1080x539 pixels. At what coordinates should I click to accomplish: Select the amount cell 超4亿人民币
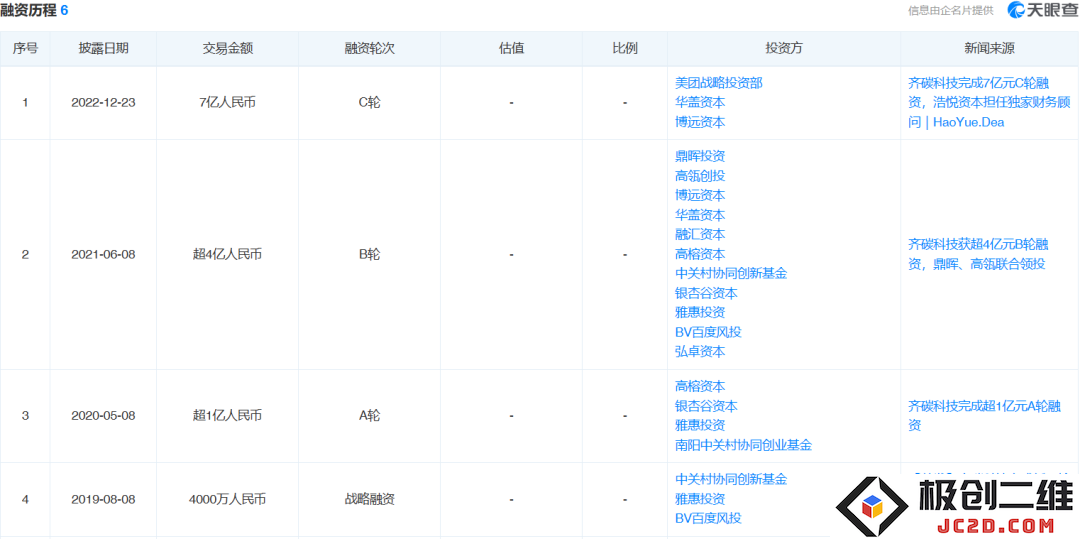(227, 255)
